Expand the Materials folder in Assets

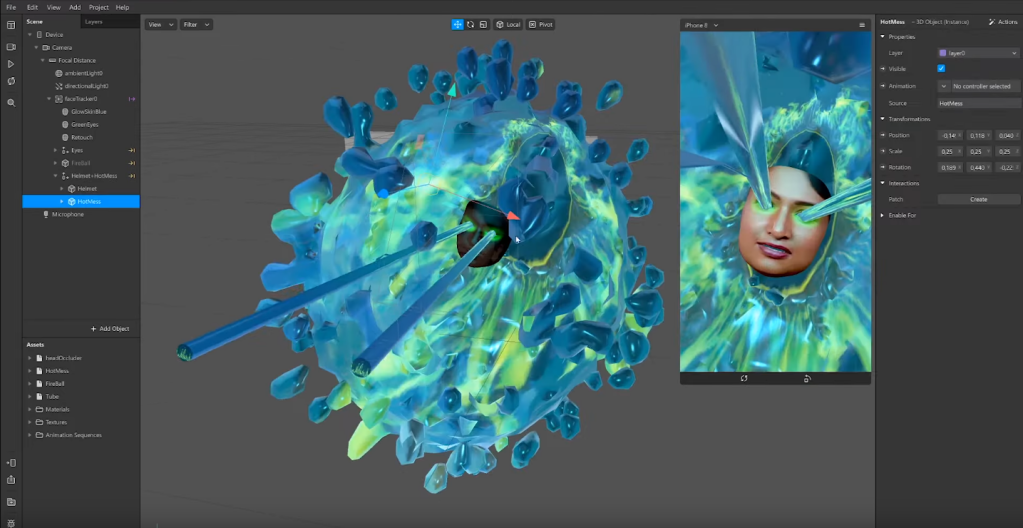pos(29,409)
